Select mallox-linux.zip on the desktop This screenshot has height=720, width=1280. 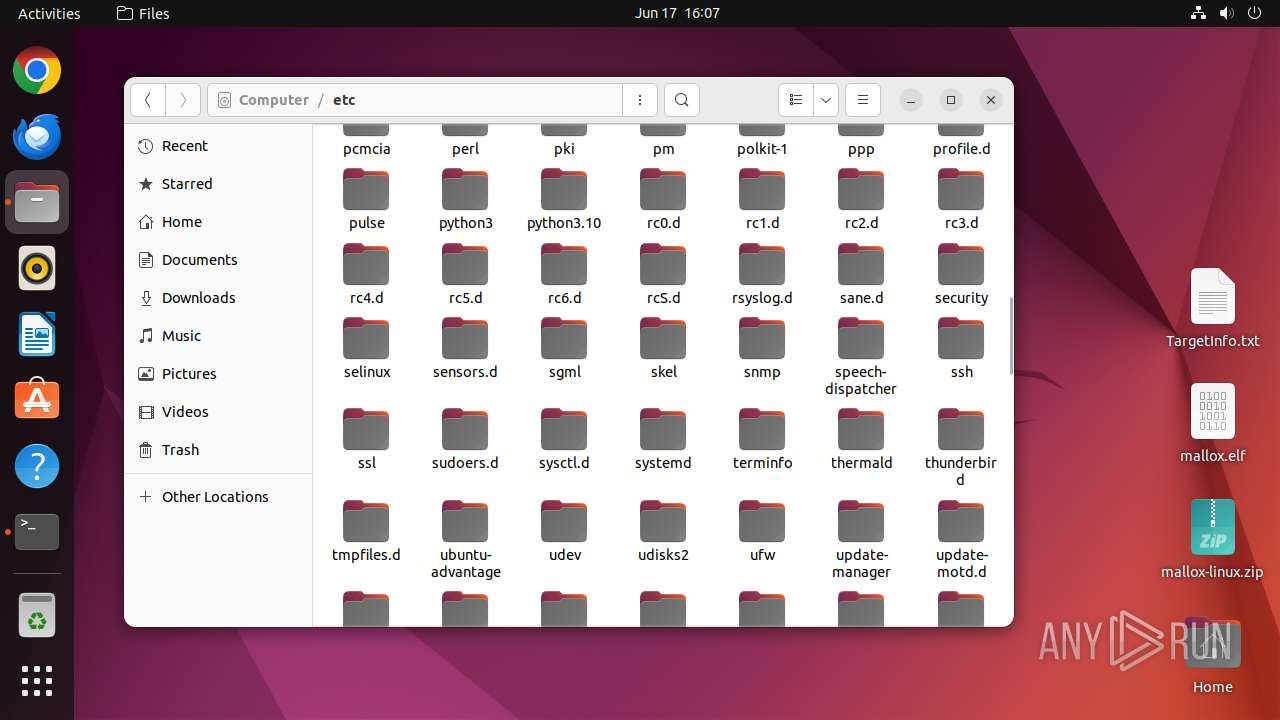(1212, 540)
